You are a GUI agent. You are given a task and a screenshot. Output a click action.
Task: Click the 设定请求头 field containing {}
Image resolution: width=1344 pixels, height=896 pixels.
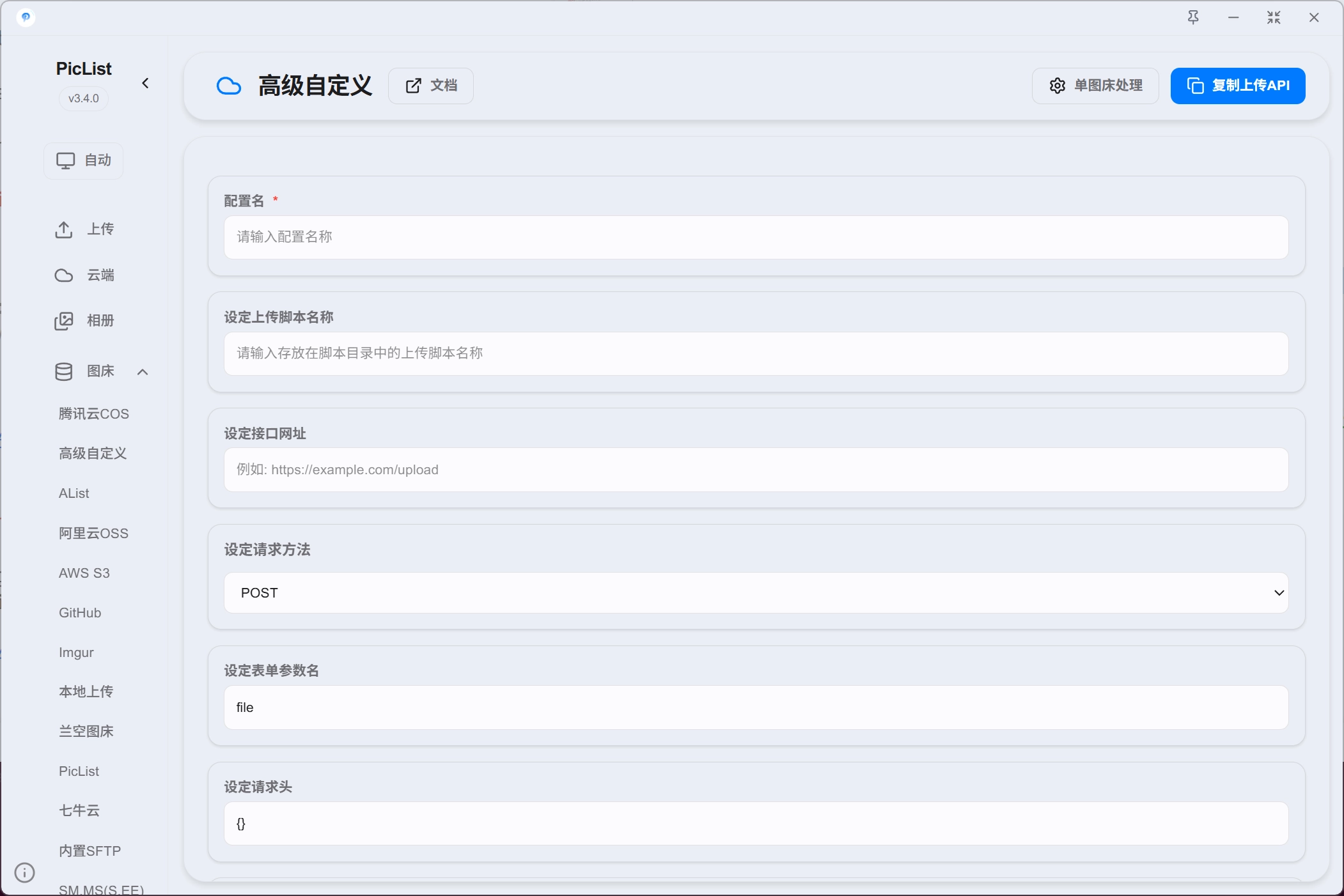coord(756,824)
